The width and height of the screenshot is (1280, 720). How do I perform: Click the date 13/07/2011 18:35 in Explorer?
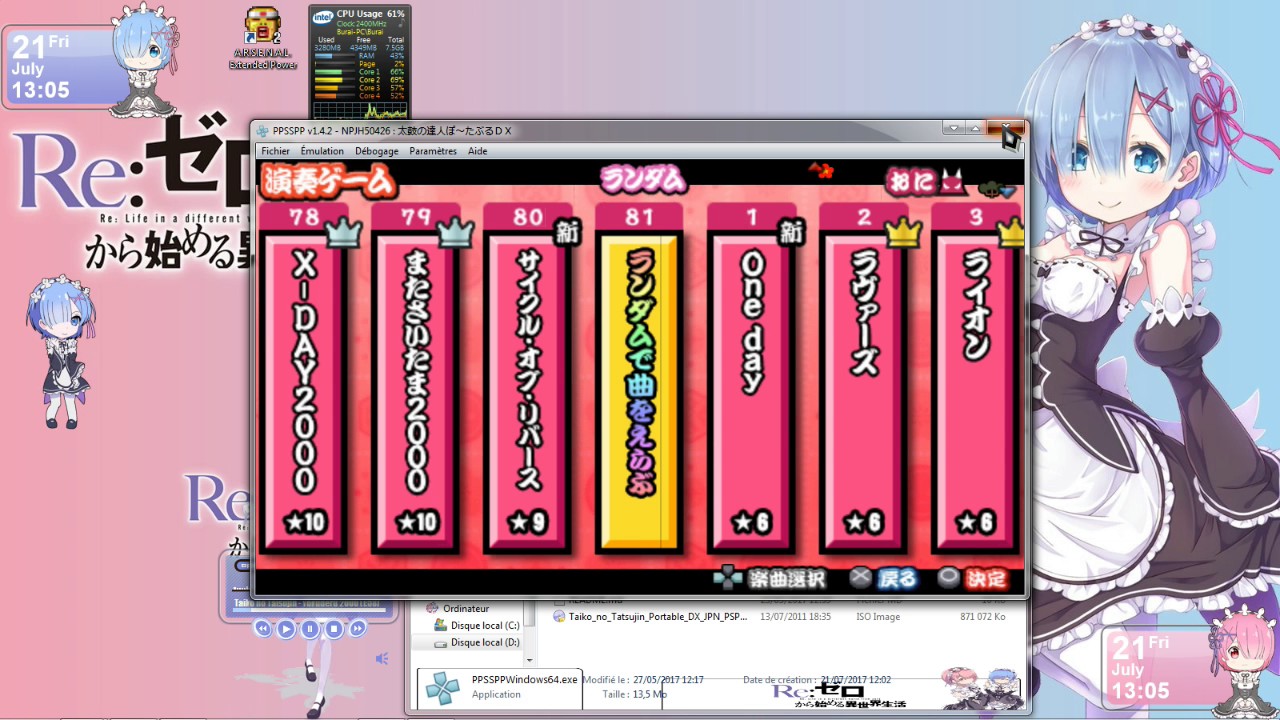click(x=795, y=617)
